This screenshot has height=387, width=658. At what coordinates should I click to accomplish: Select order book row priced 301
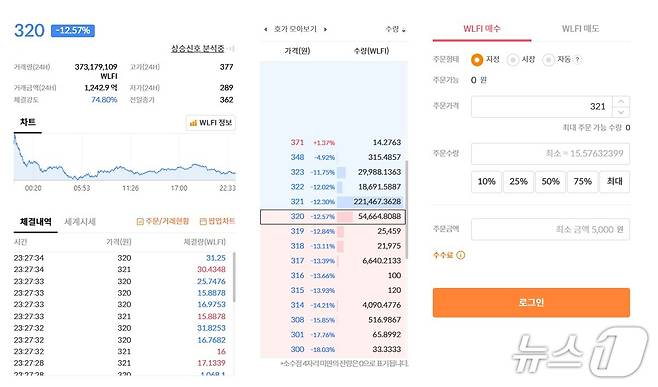(x=334, y=335)
